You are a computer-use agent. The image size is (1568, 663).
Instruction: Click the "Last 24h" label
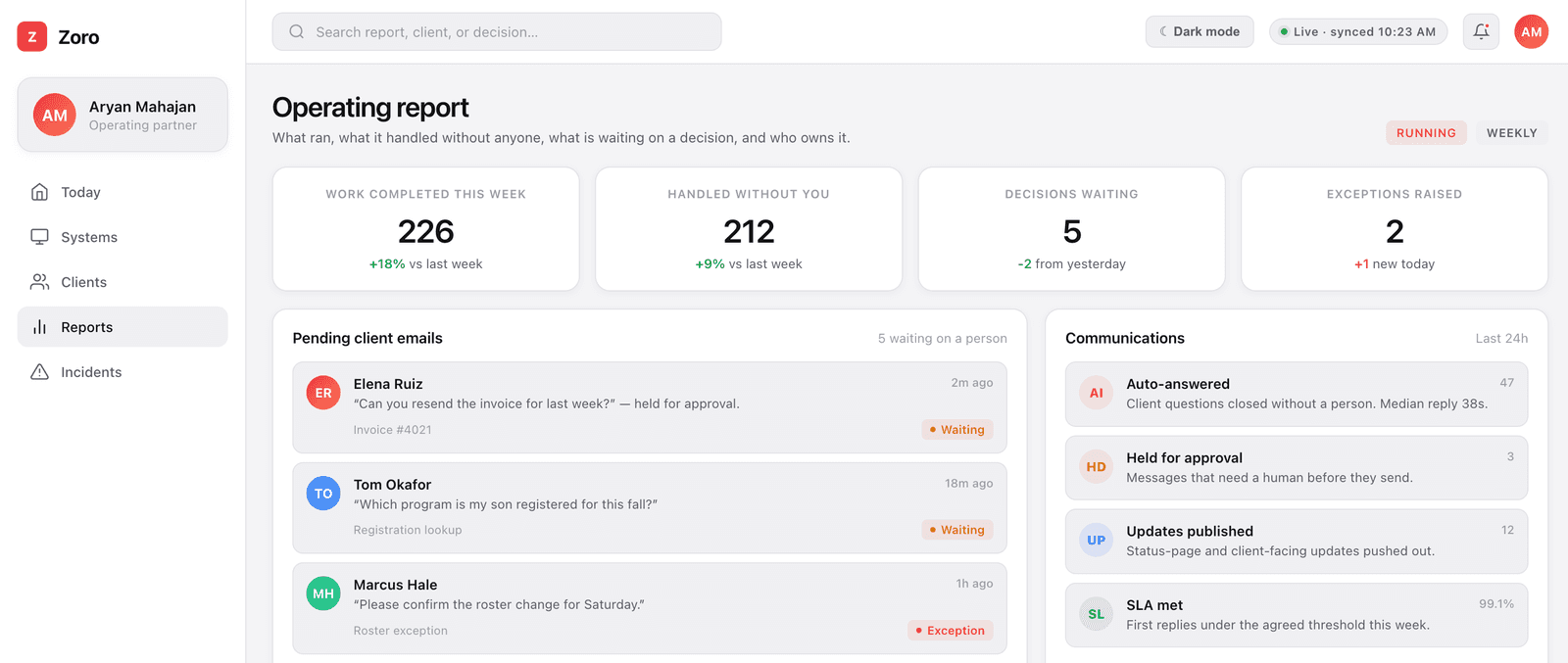pos(1502,338)
